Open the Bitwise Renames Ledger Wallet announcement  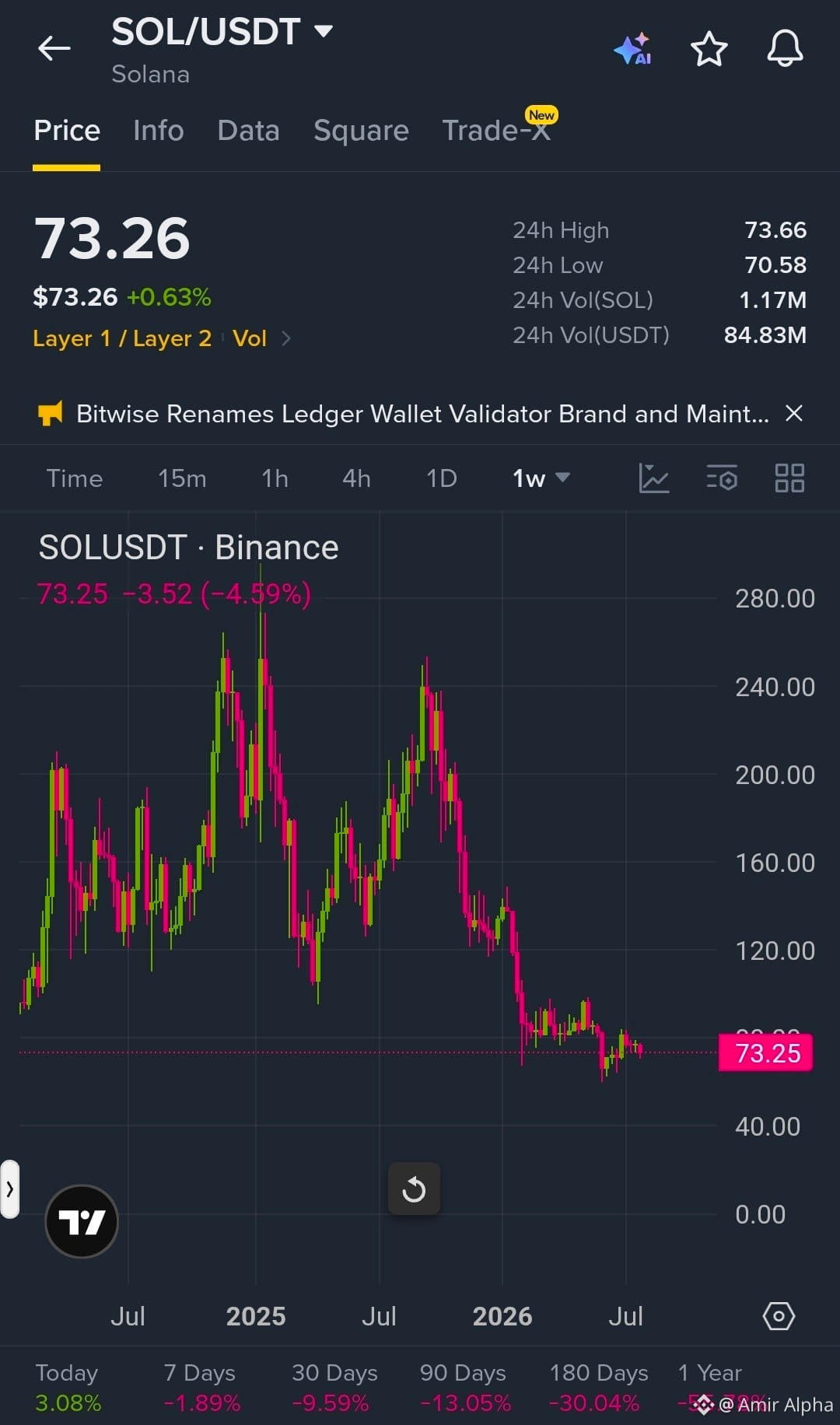coord(422,414)
